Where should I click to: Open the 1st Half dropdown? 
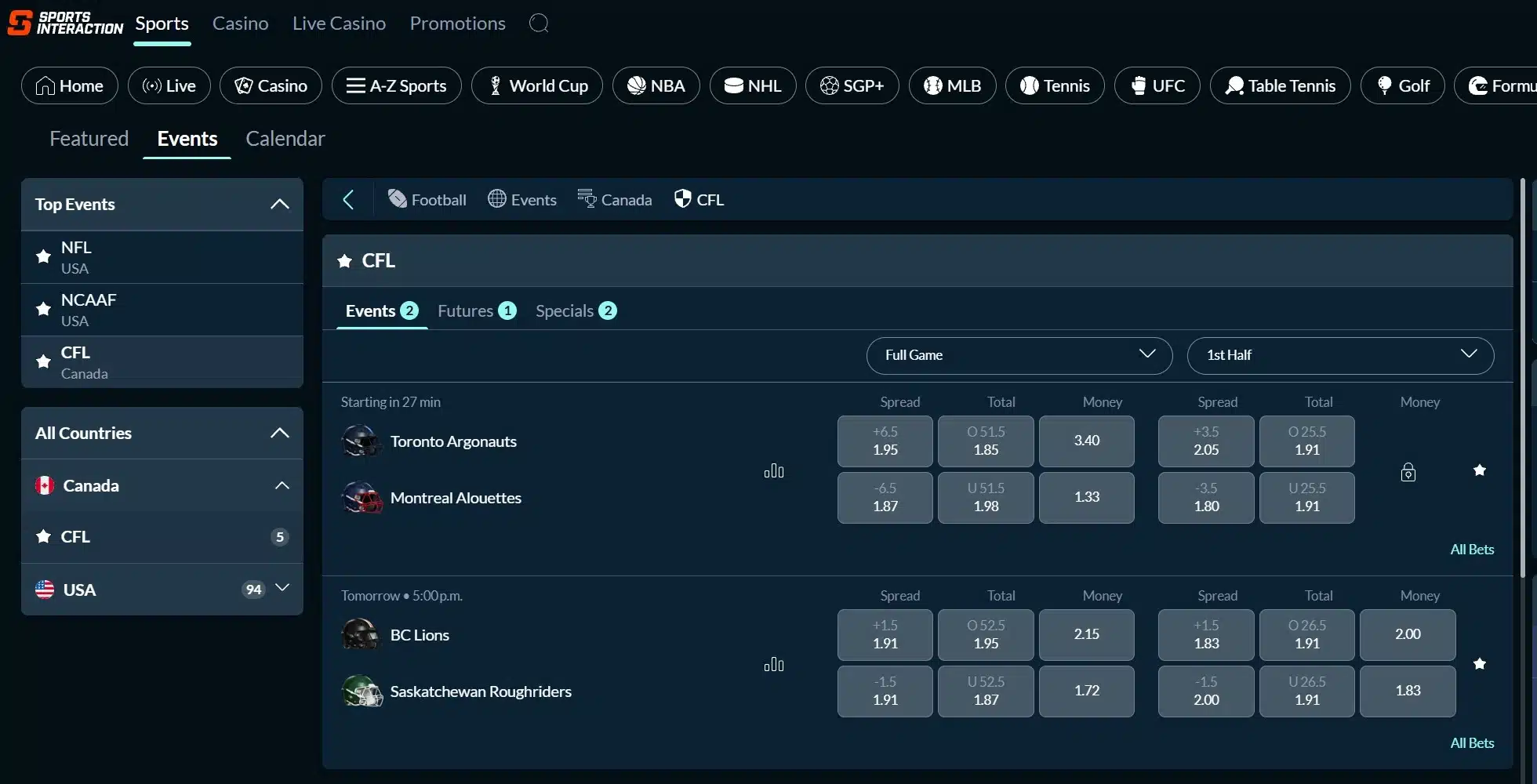(x=1341, y=355)
